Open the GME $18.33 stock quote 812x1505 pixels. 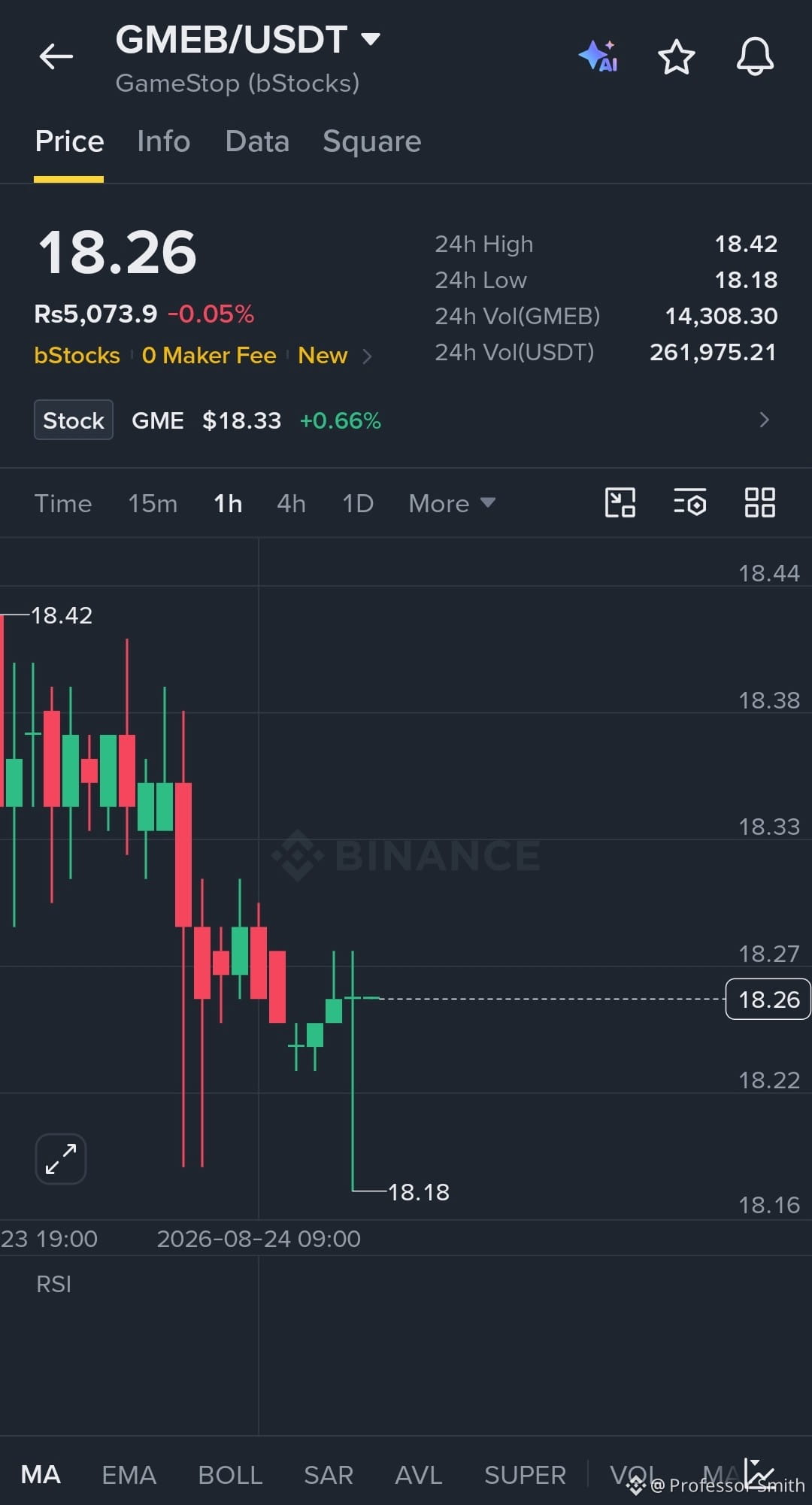(x=207, y=420)
